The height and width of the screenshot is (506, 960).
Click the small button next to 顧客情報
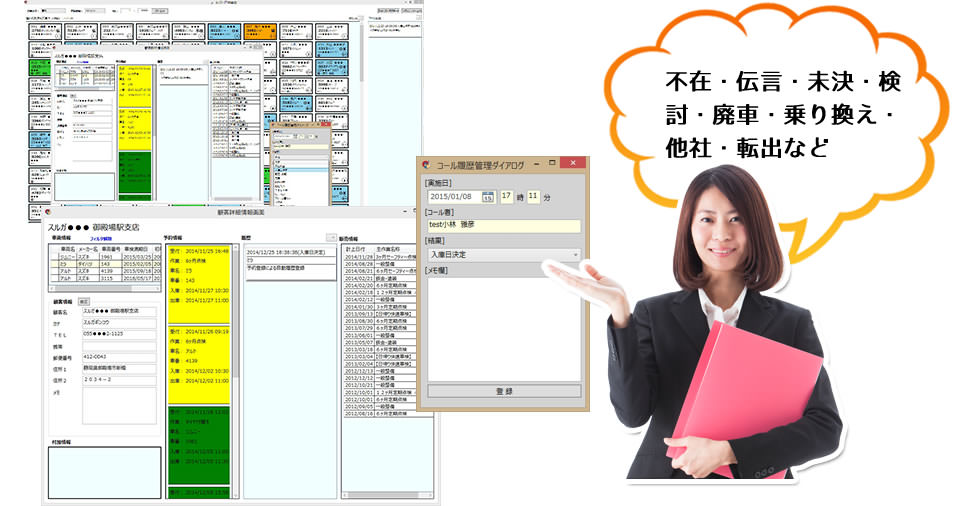(84, 302)
